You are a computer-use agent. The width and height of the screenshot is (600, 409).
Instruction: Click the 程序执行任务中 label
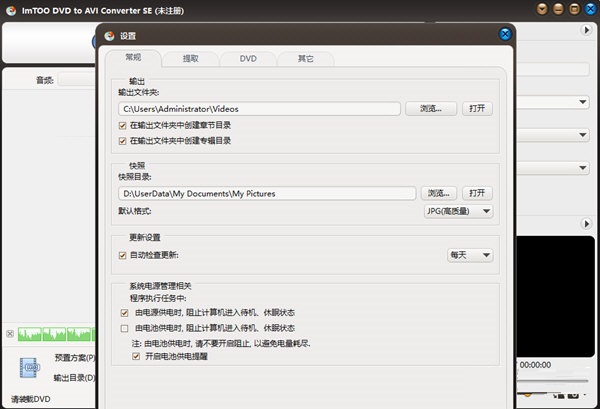click(x=158, y=298)
